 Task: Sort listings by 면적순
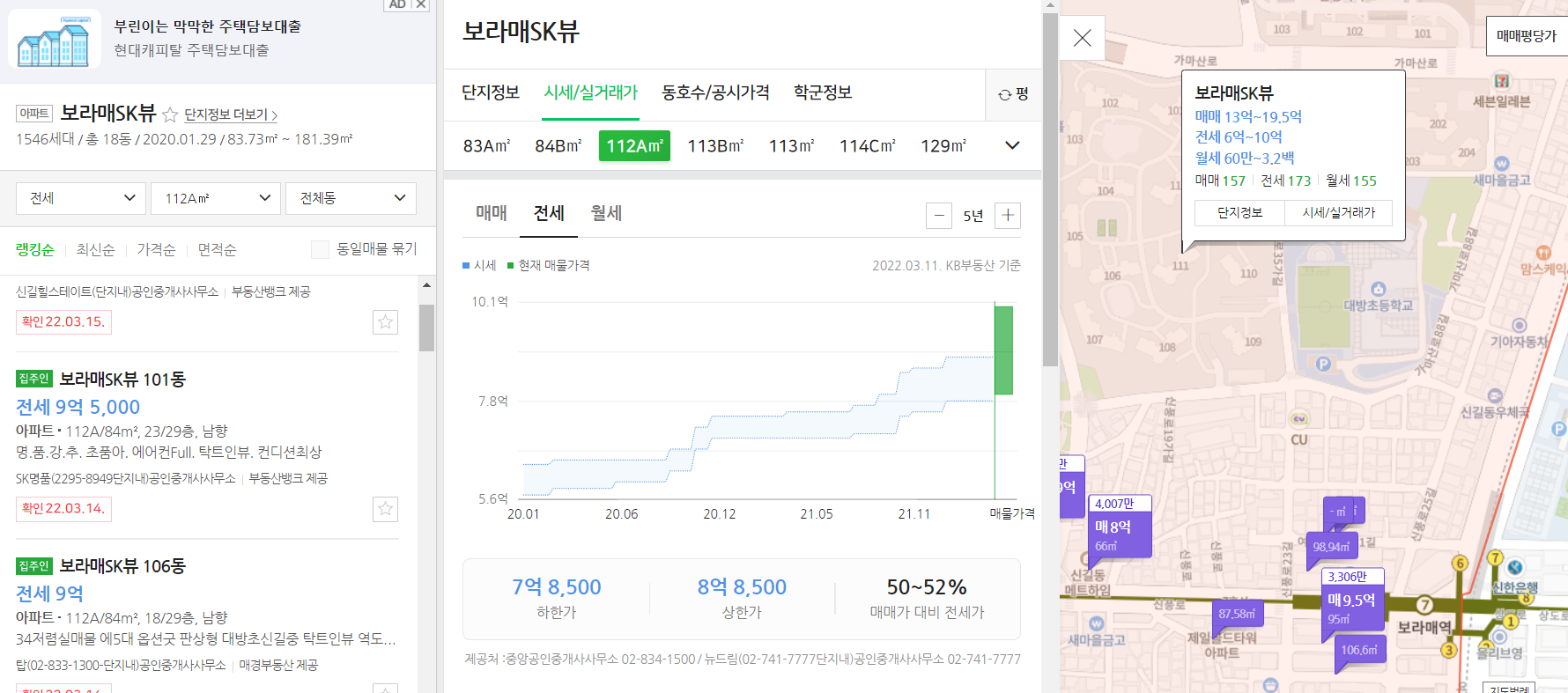pyautogui.click(x=217, y=250)
